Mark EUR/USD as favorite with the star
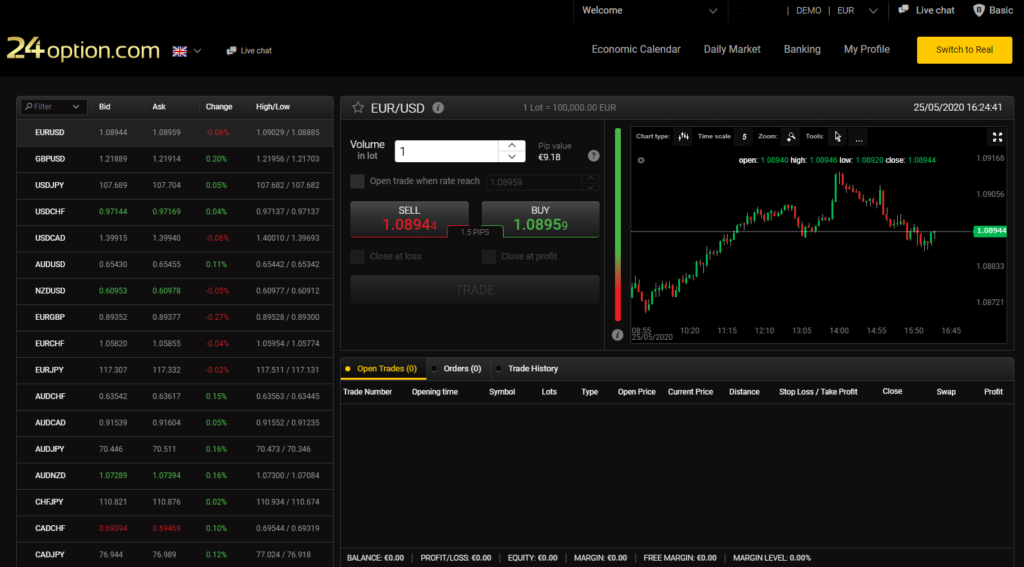The image size is (1024, 567). point(358,108)
